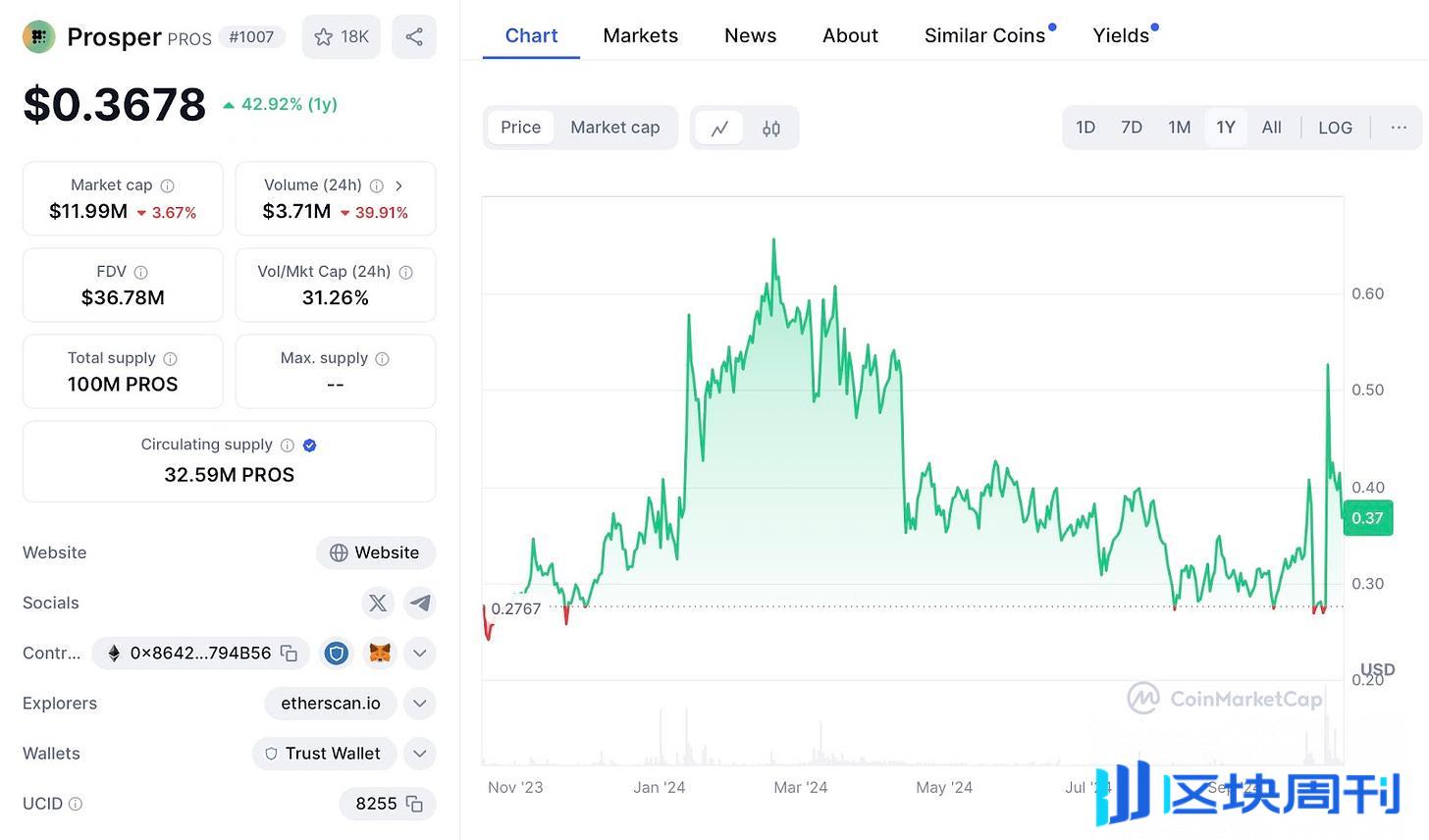Open the chart more options ellipsis

[x=1399, y=128]
